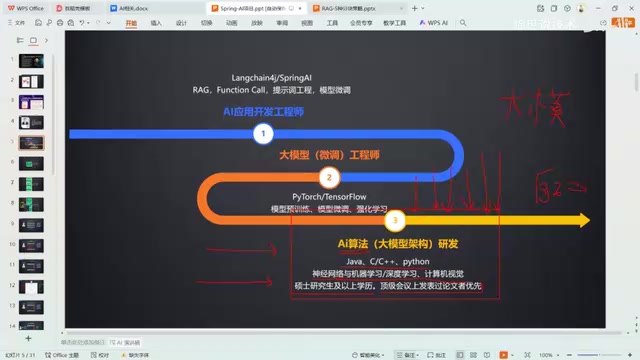Click the search magnifier icon in ribbon
The height and width of the screenshot is (360, 640).
pos(463,23)
